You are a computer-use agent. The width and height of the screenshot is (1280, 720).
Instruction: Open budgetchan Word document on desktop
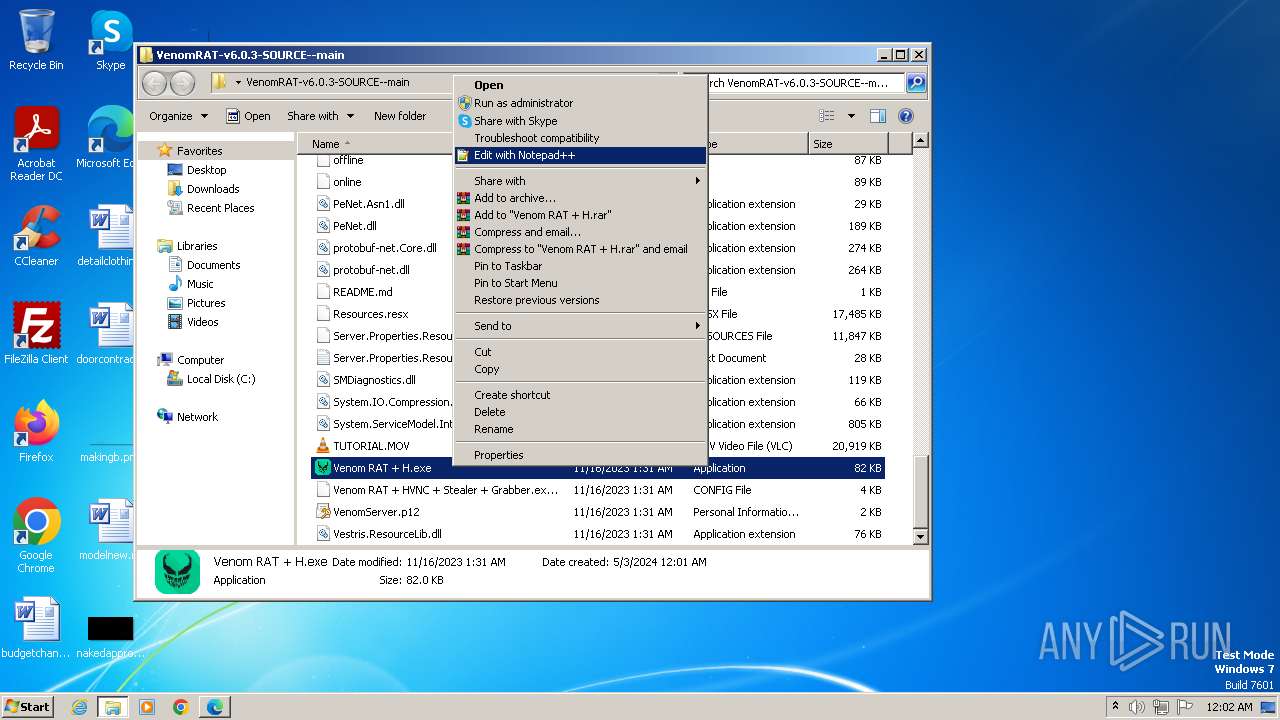pyautogui.click(x=36, y=628)
